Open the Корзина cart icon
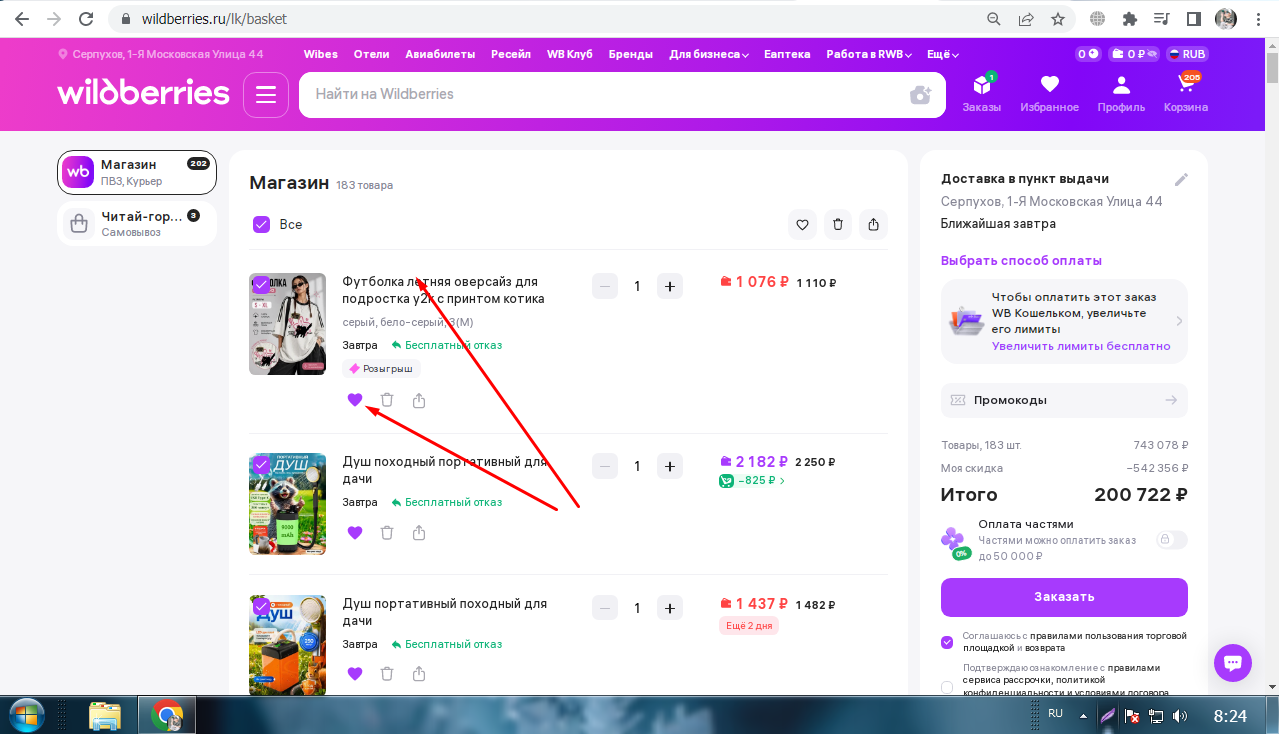The height and width of the screenshot is (734, 1279). [1185, 93]
